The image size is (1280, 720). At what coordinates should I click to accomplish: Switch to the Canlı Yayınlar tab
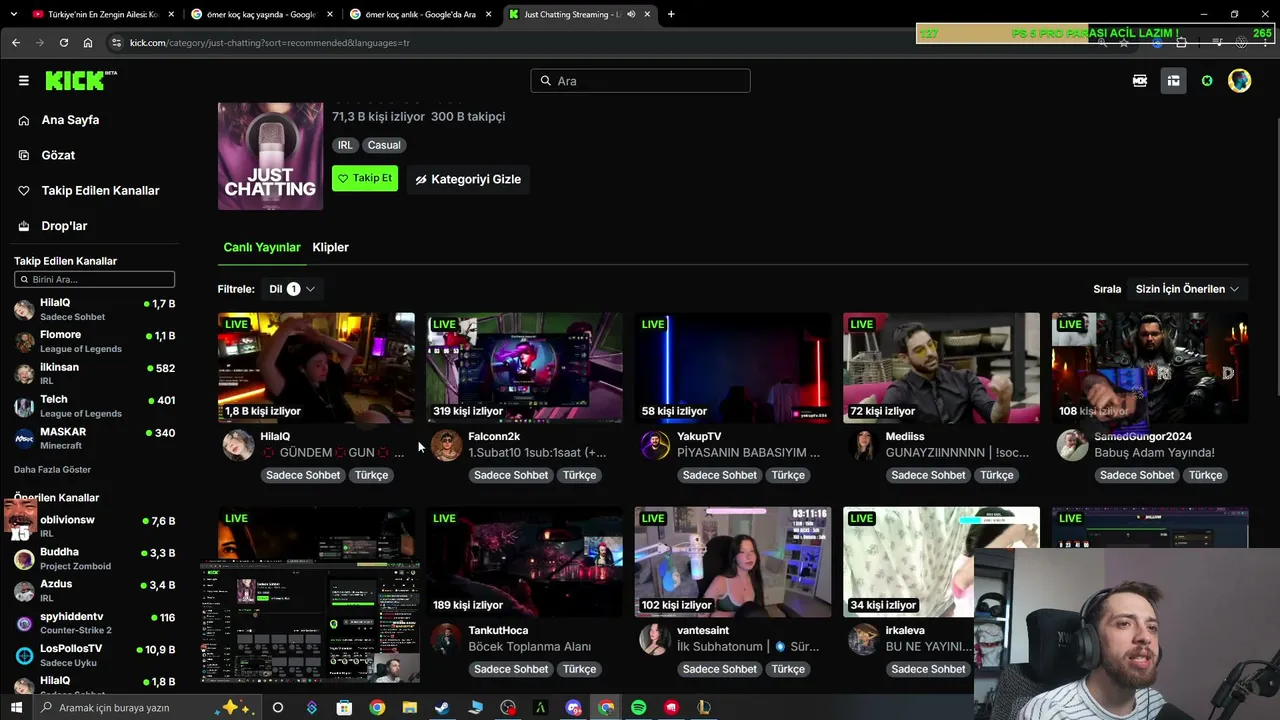[x=262, y=247]
